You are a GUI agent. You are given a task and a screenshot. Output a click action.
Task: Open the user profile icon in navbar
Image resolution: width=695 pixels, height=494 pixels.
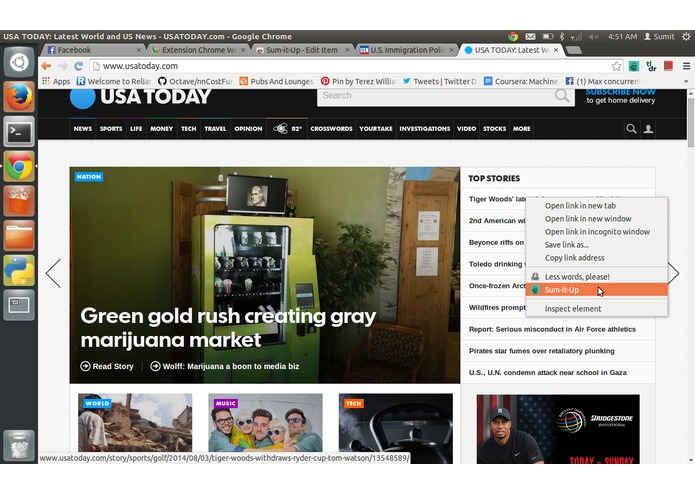point(648,128)
